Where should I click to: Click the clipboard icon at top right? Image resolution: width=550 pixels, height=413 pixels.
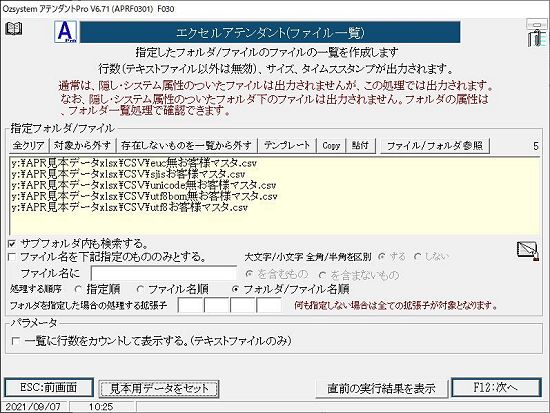tap(537, 37)
